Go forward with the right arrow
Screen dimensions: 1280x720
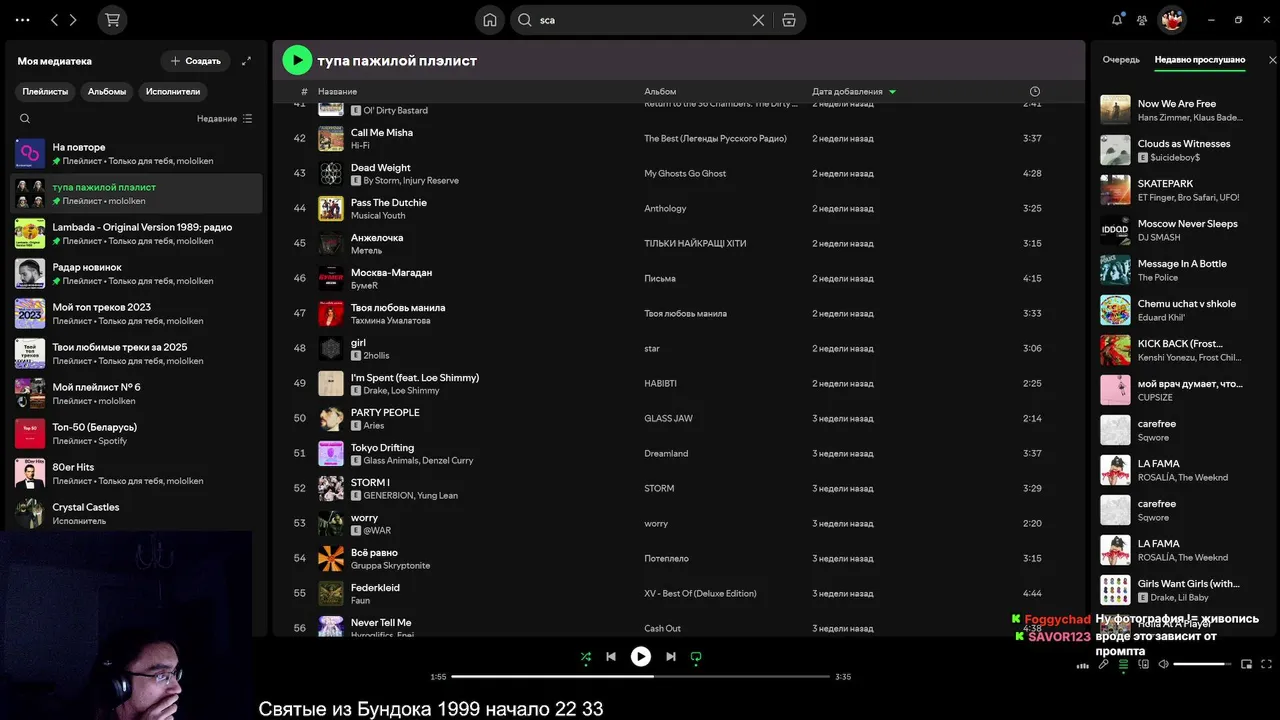(73, 20)
